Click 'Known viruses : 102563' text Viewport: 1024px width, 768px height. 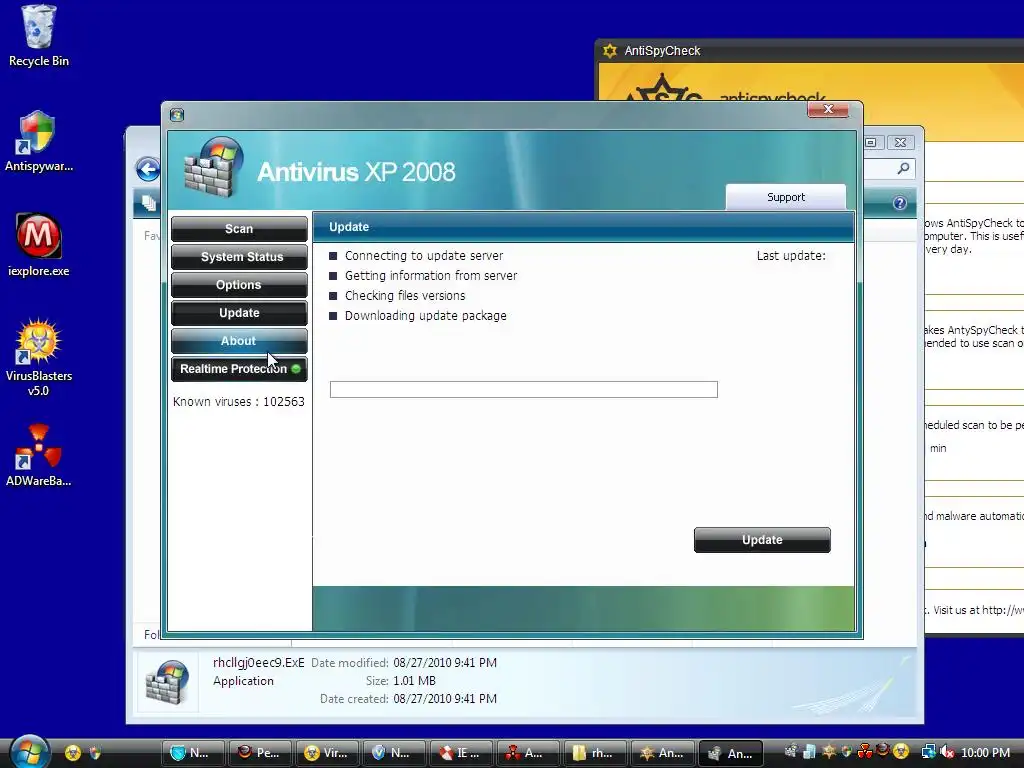point(239,402)
